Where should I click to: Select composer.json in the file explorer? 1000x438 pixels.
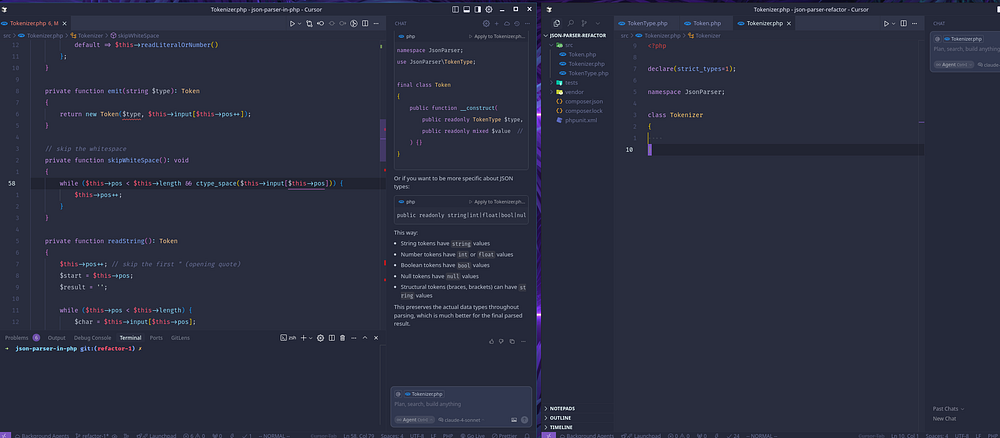(585, 101)
